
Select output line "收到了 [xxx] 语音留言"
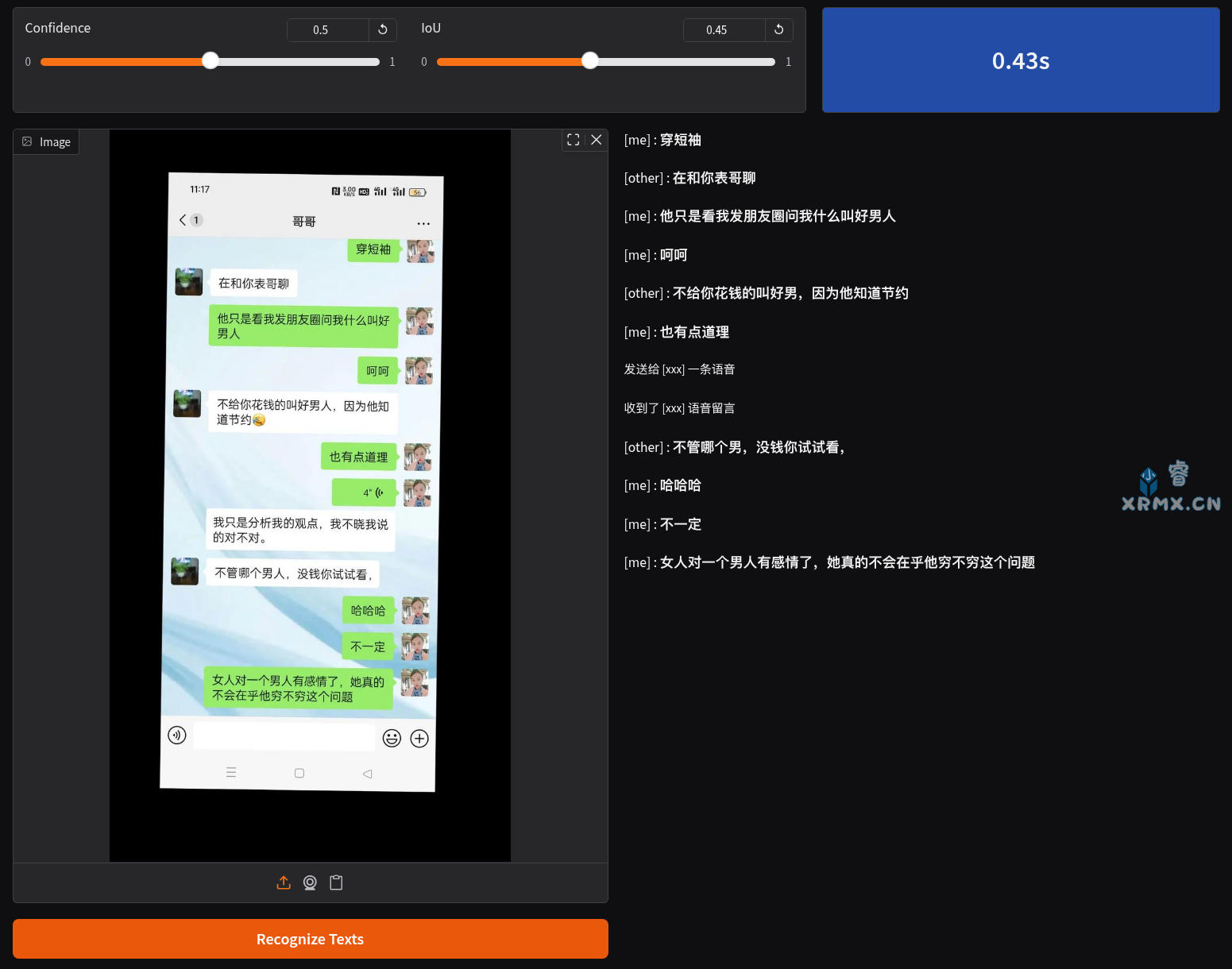click(x=680, y=408)
